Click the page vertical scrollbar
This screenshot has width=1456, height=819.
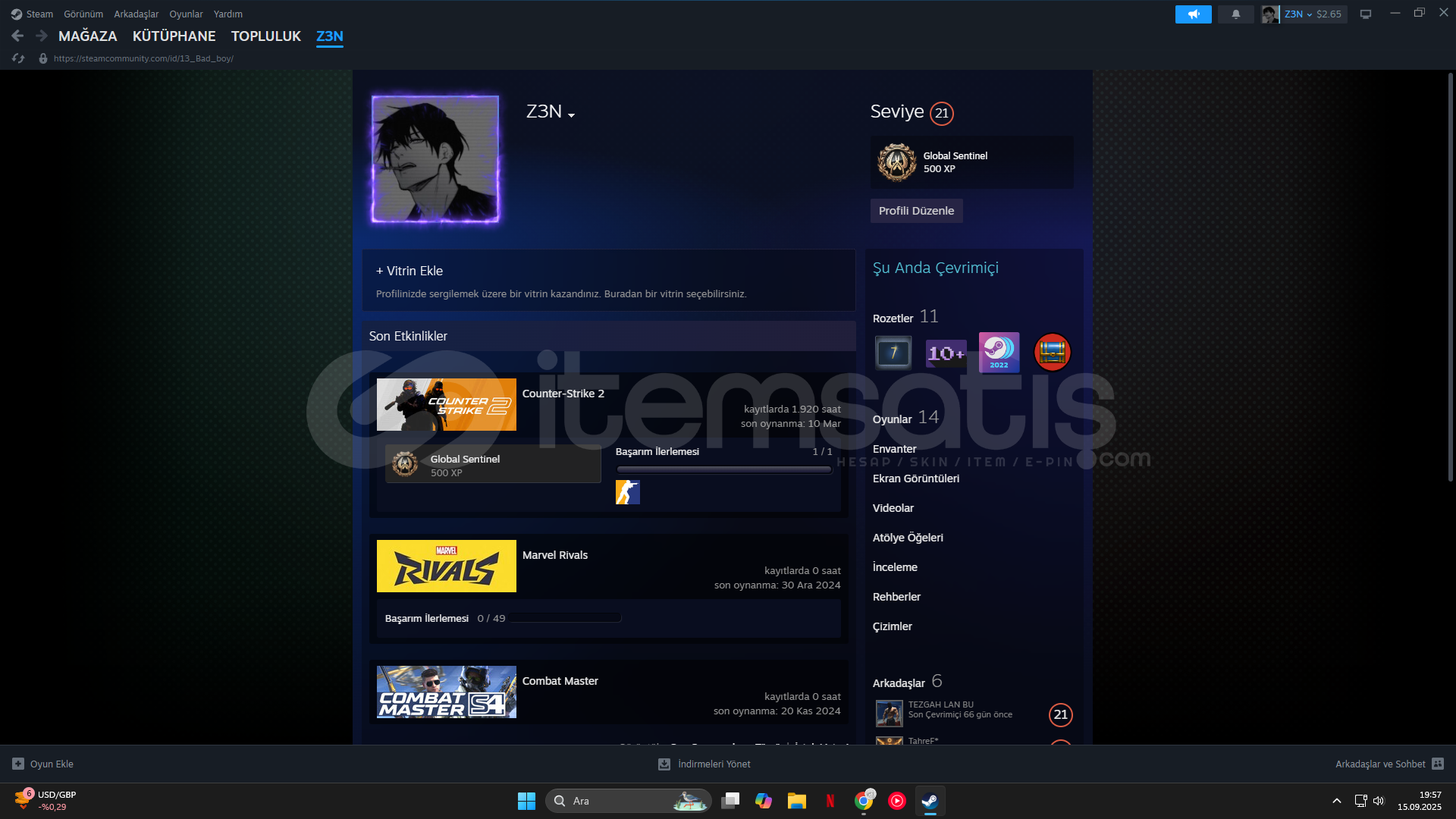(x=1450, y=277)
